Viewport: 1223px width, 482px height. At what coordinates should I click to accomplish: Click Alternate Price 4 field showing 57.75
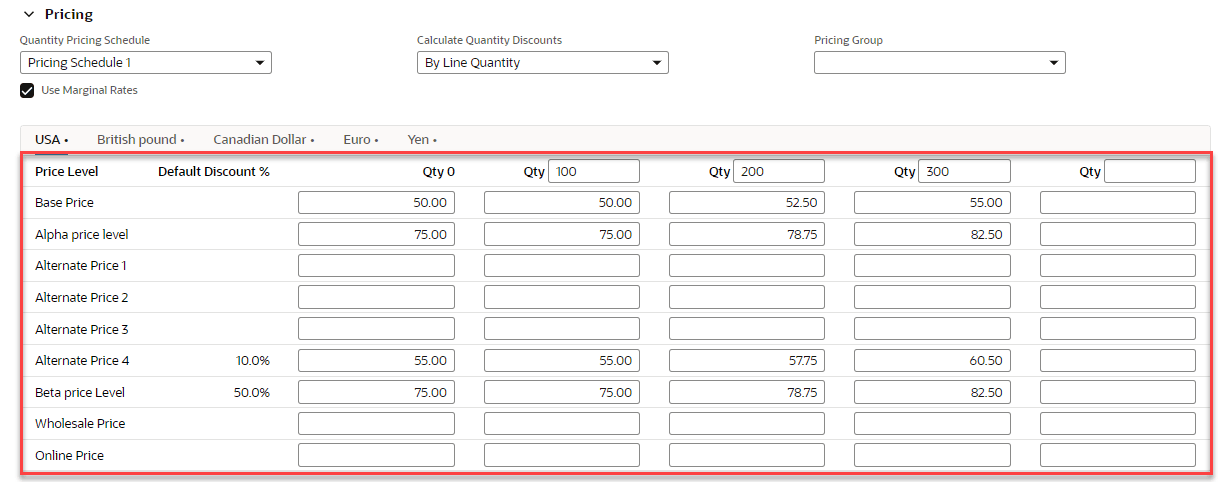click(x=747, y=361)
